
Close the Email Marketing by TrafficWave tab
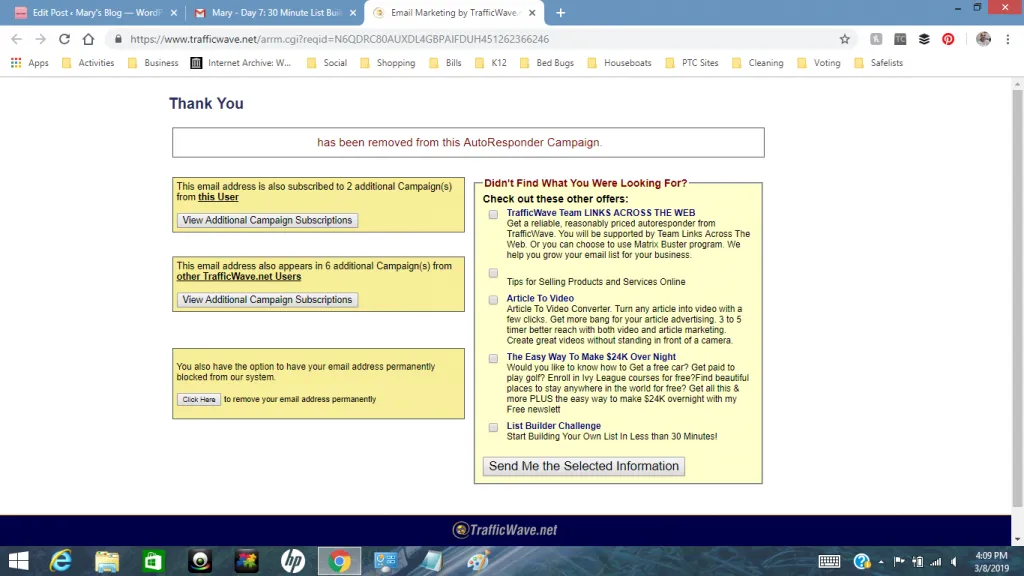[532, 12]
